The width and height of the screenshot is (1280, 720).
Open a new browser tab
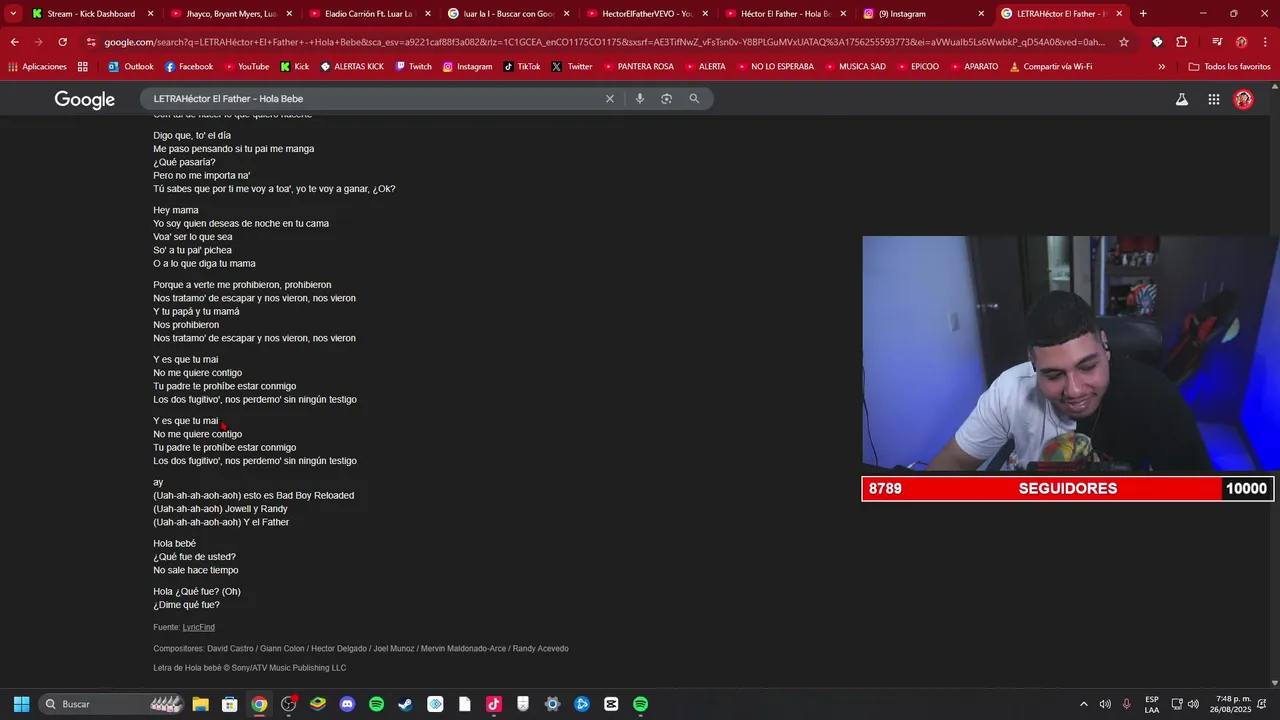coord(1143,14)
